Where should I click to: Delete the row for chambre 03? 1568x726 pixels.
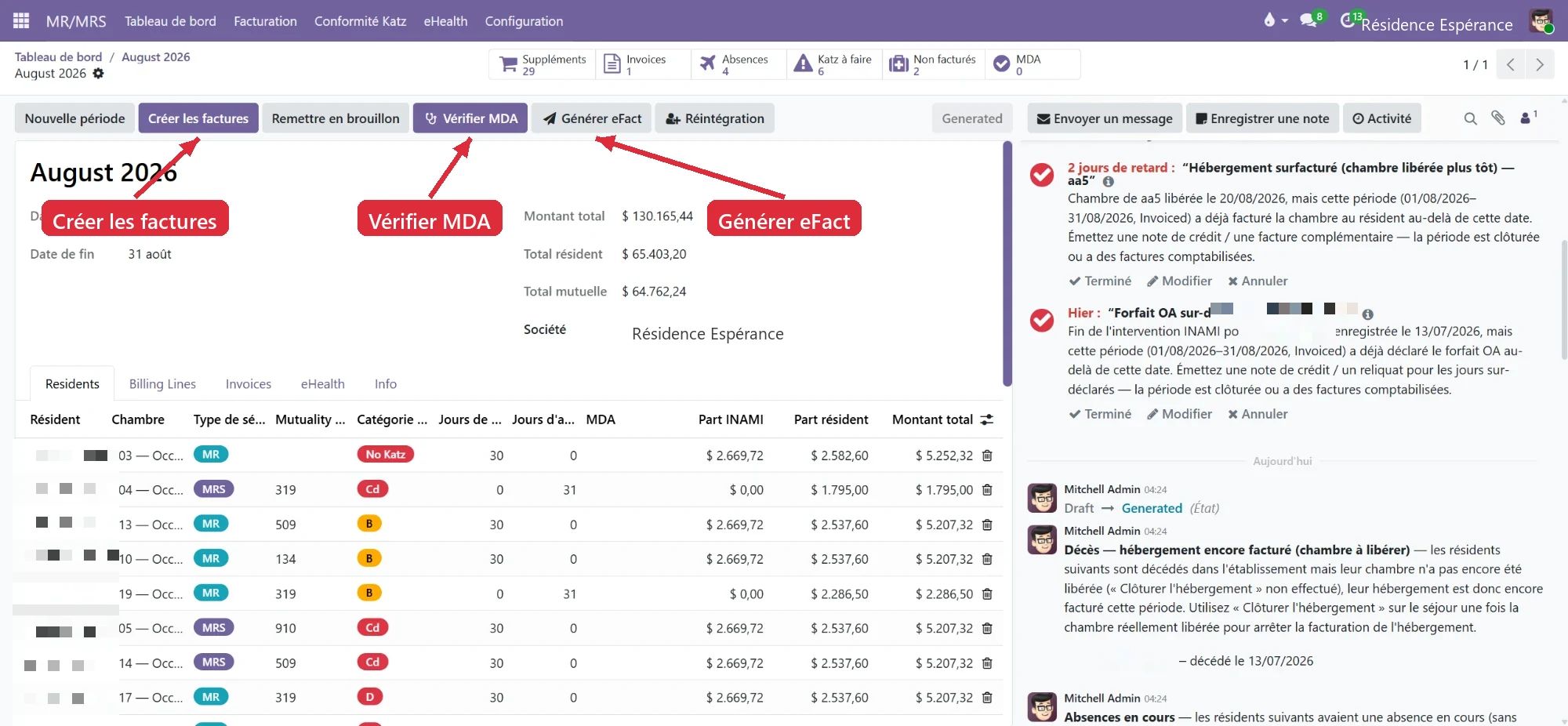click(x=987, y=456)
